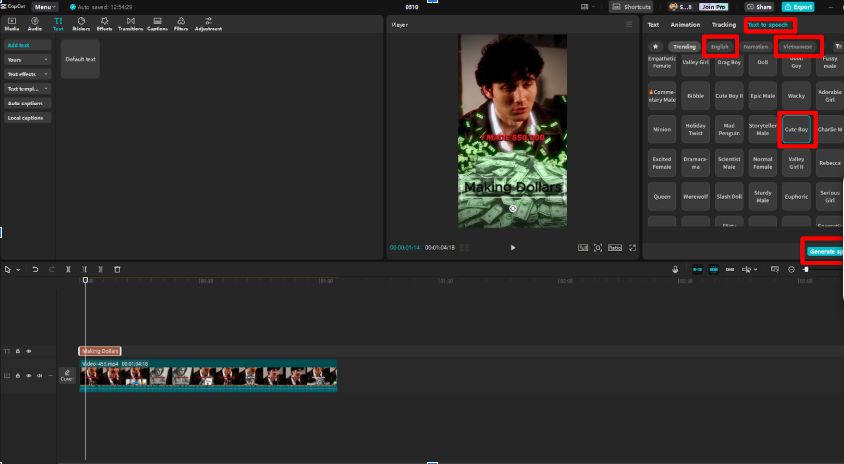This screenshot has height=464, width=844.
Task: Click the Undo arrow in timeline toolbar
Action: point(35,269)
